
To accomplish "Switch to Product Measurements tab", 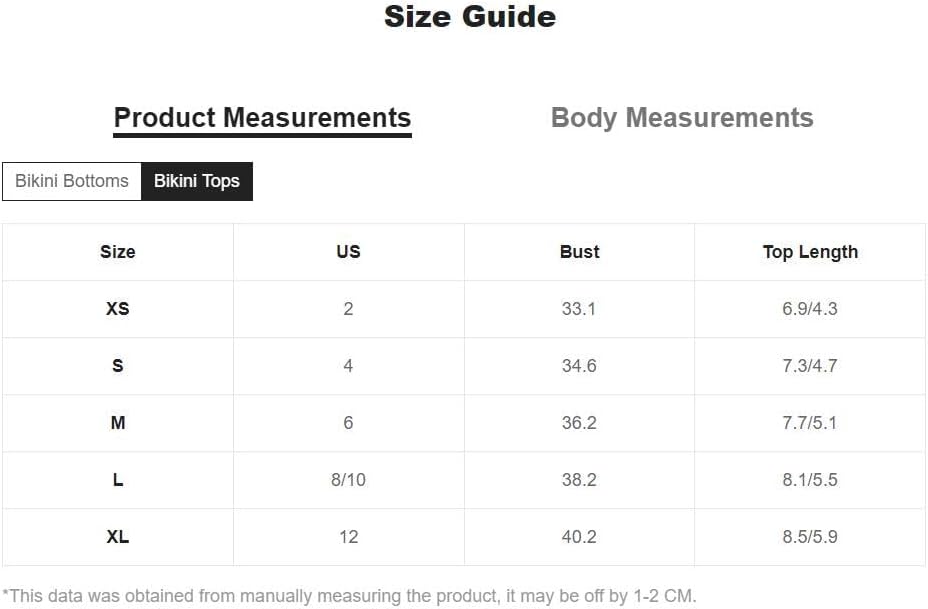I will [262, 118].
